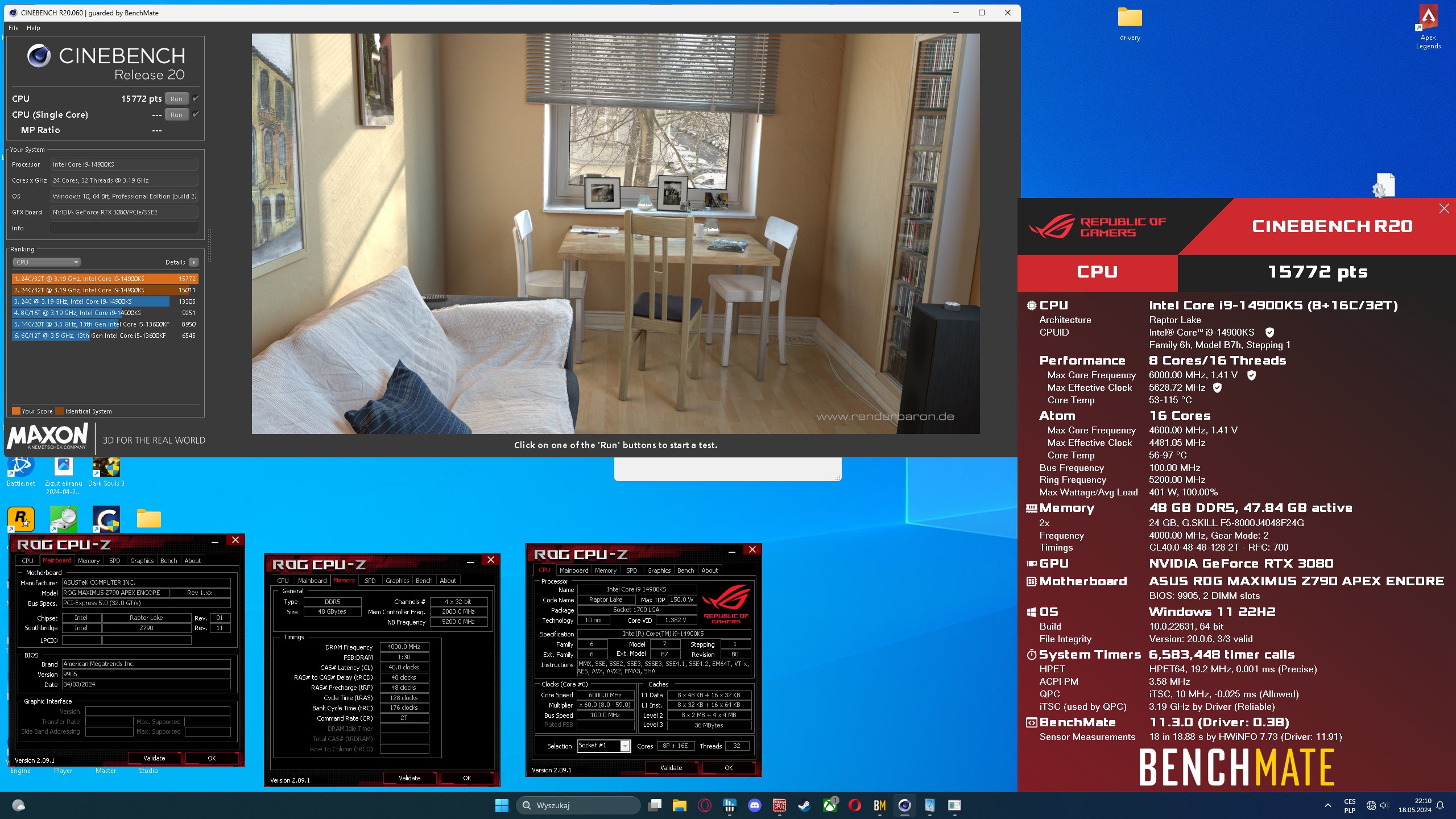Select the green disk stopwatch shortcut
Viewport: 1456px width, 819px height.
click(64, 519)
